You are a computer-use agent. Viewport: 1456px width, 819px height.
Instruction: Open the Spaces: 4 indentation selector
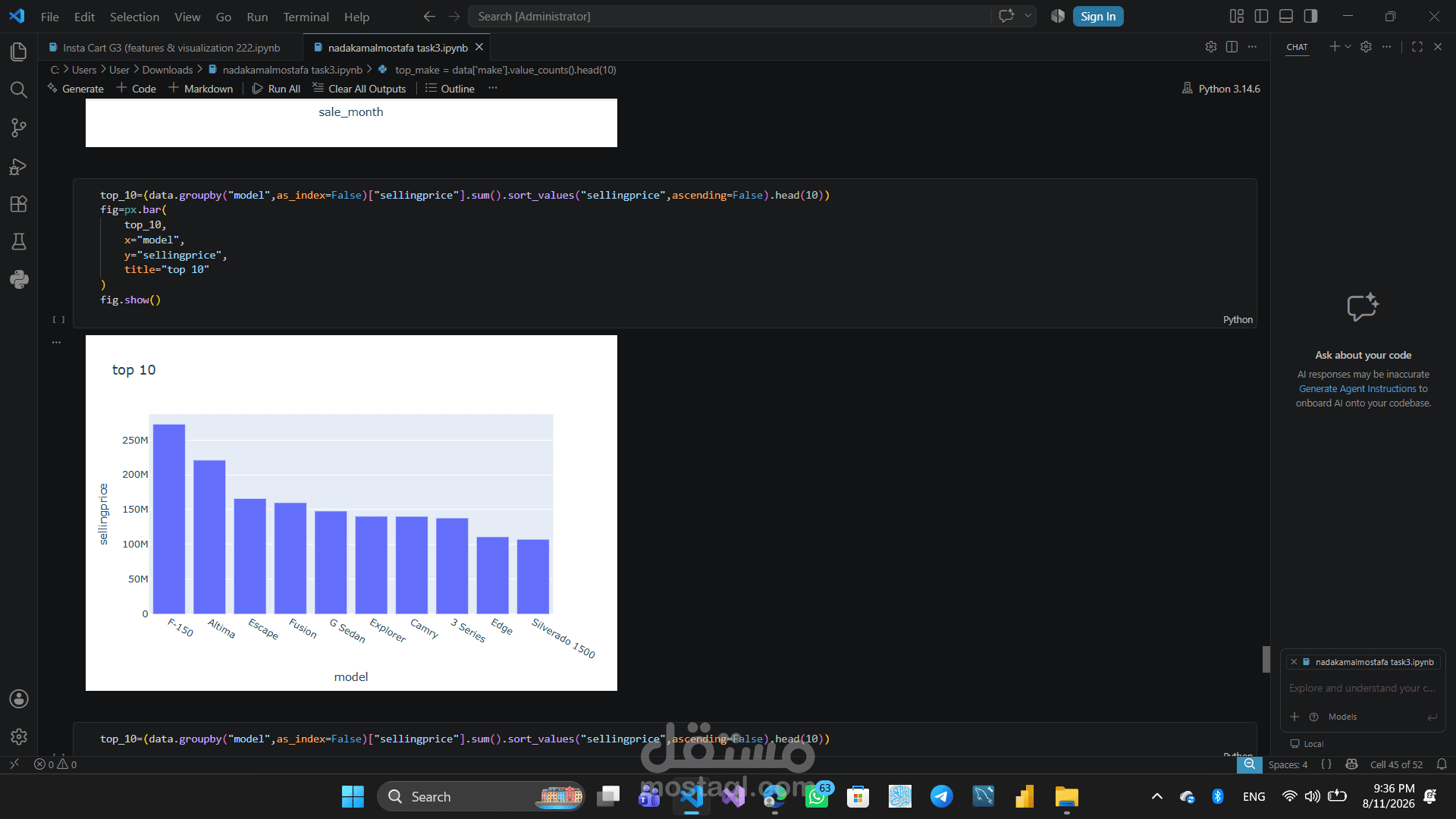[x=1288, y=764]
